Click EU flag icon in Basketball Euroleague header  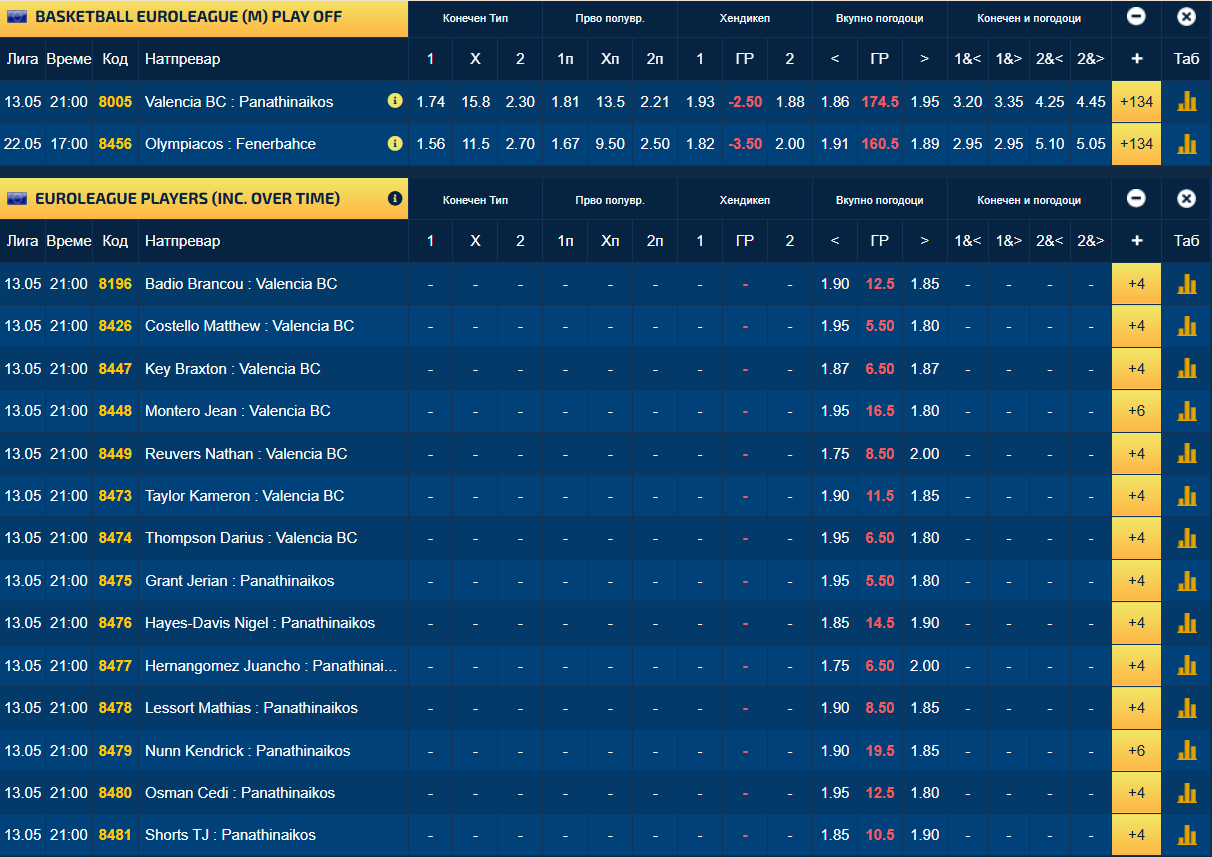17,17
